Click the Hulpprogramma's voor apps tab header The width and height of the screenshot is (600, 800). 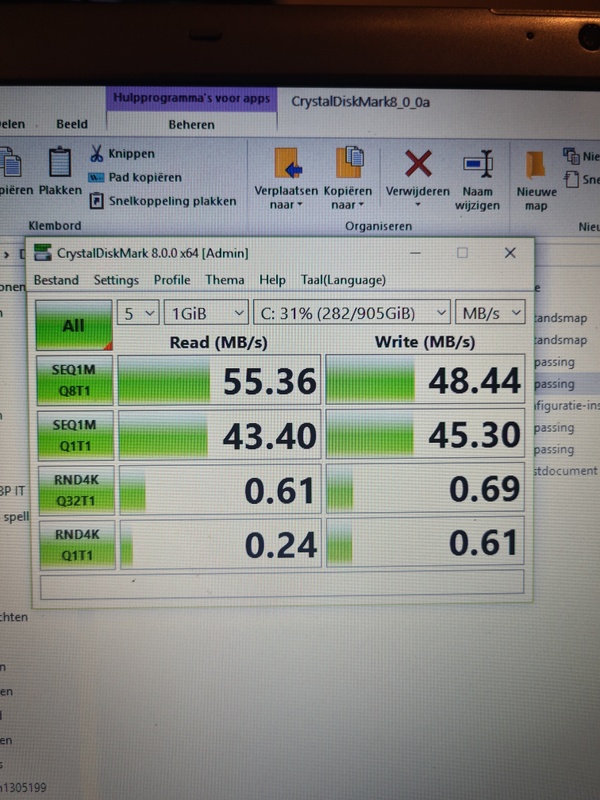(x=191, y=98)
